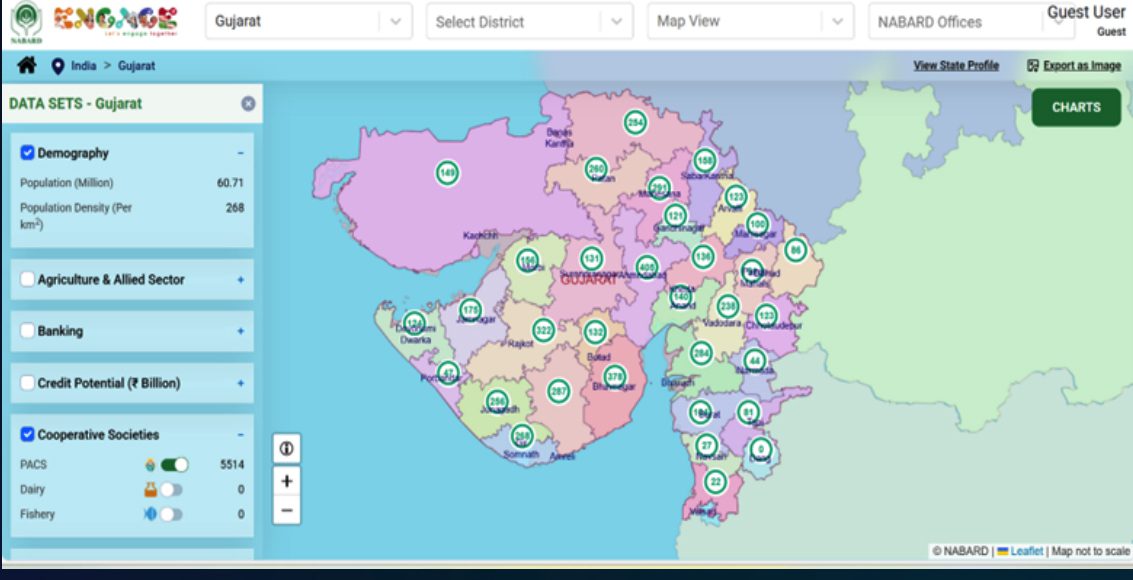Click the map info button above zoom controls
Image resolution: width=1133 pixels, height=580 pixels.
[x=286, y=449]
